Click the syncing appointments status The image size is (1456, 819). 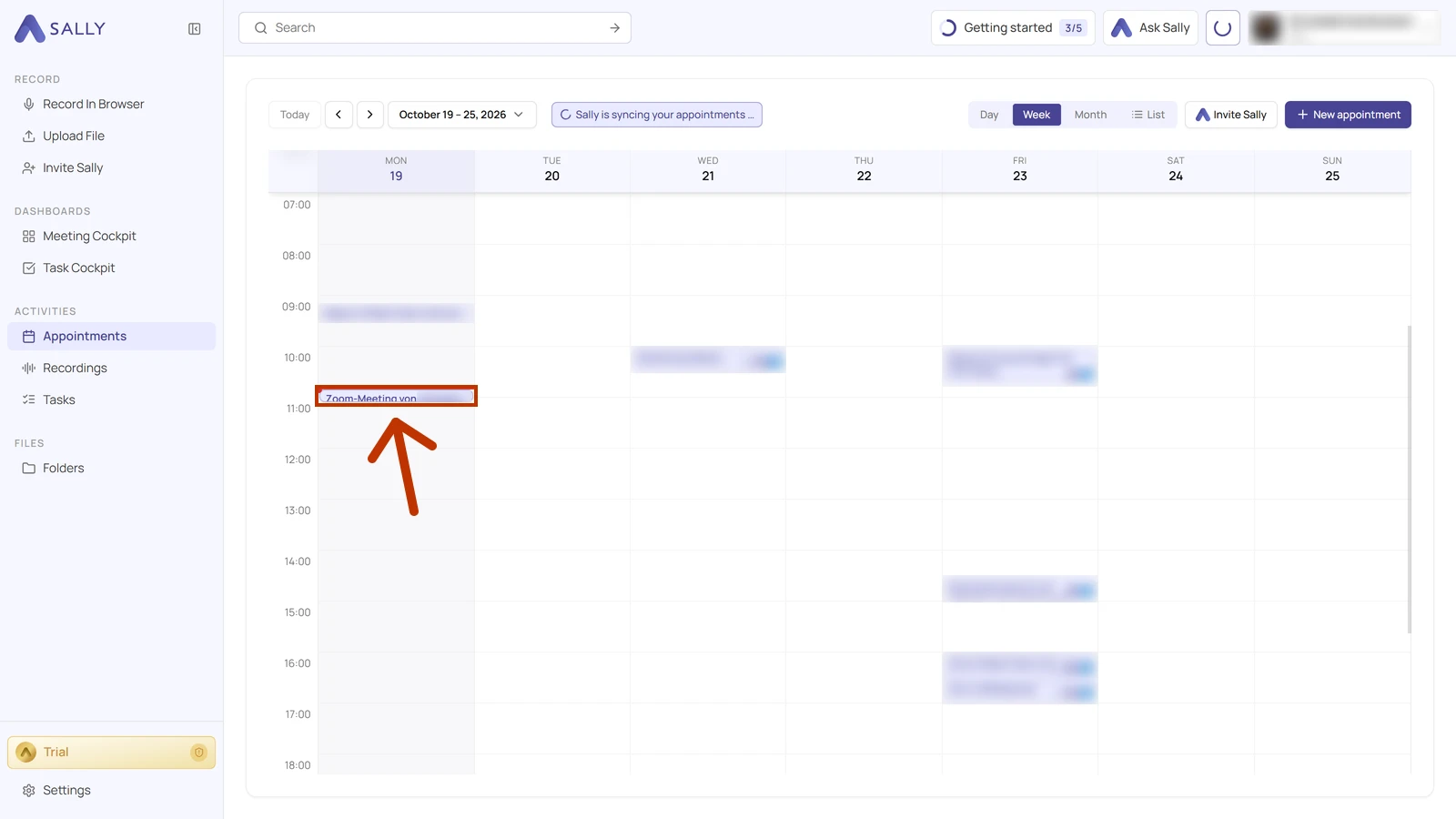point(657,115)
